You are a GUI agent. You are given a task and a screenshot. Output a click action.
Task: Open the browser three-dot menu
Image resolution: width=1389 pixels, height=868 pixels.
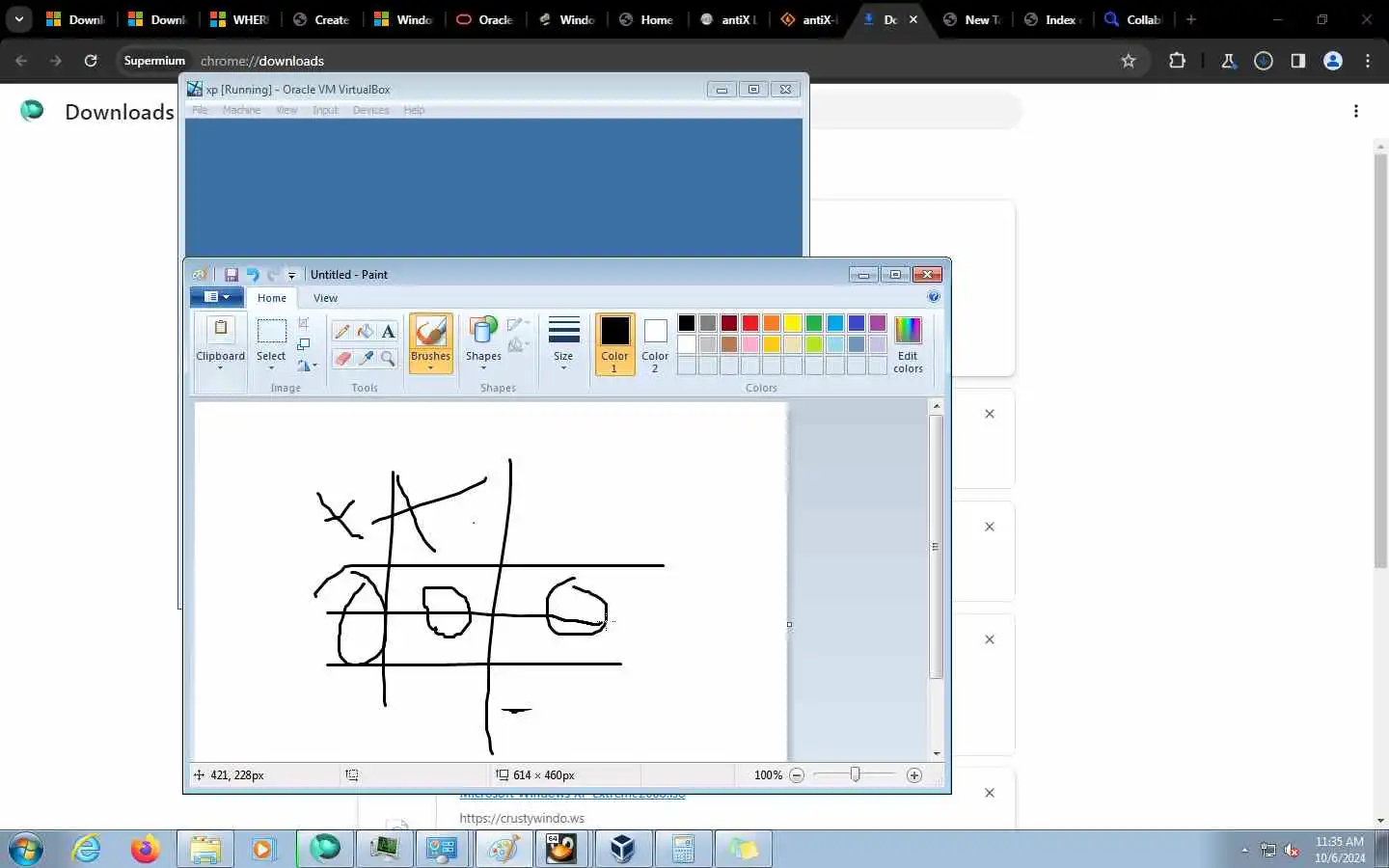tap(1368, 61)
